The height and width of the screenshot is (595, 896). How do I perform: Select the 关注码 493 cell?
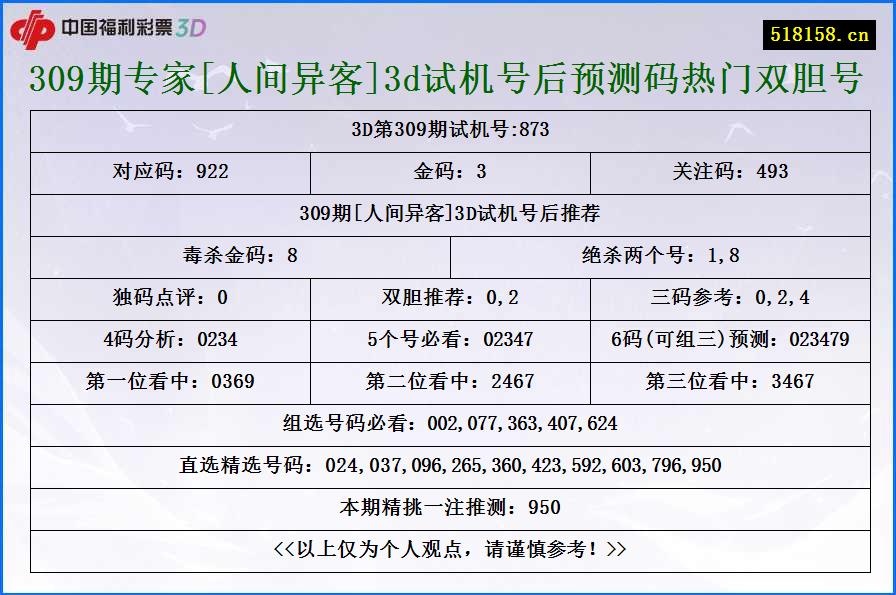[x=730, y=171]
